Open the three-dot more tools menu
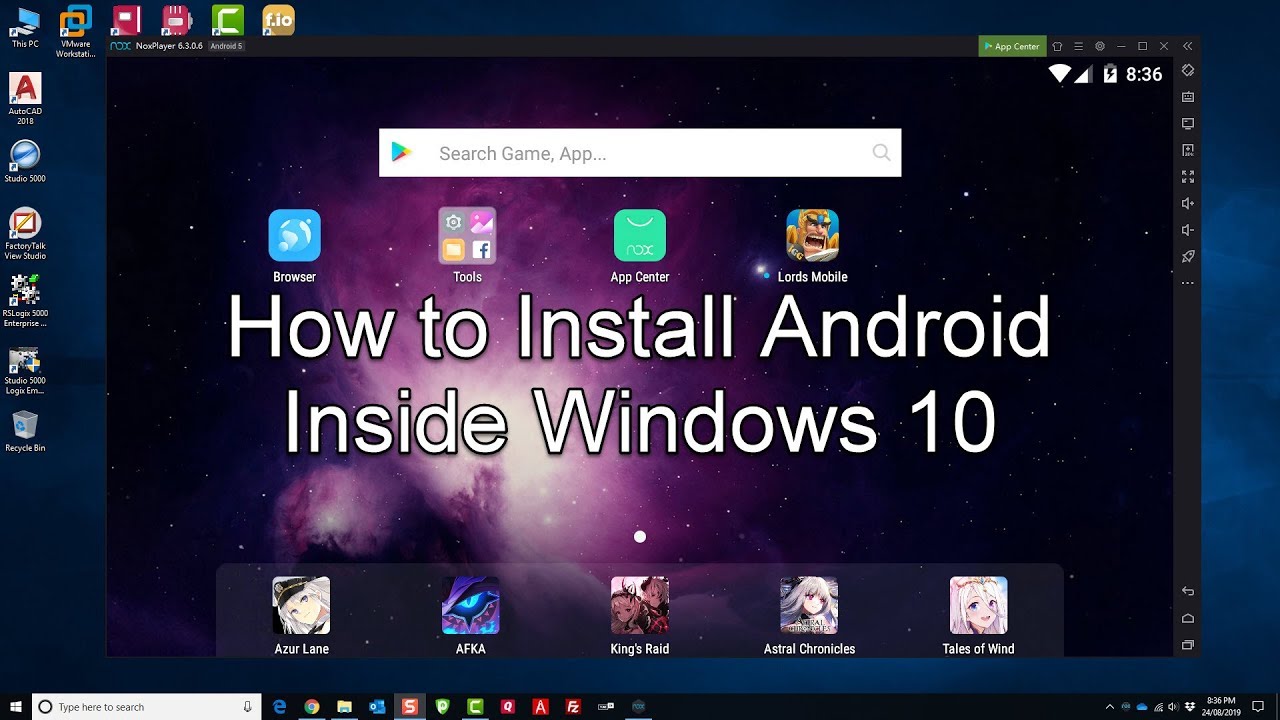The height and width of the screenshot is (720, 1280). (1188, 284)
